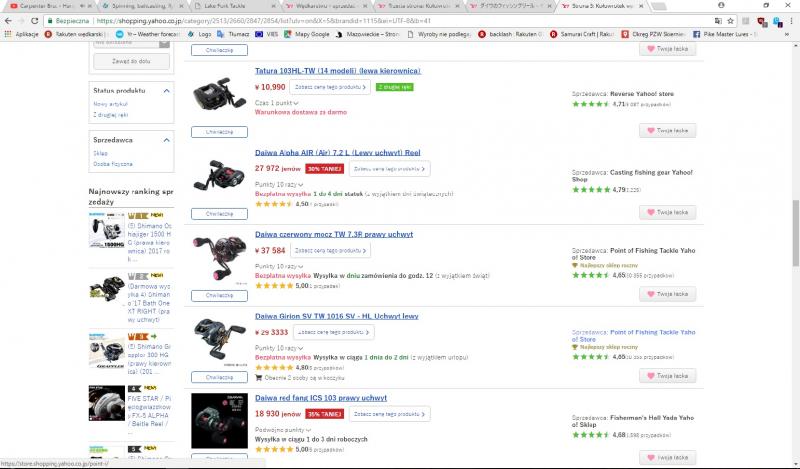Click the browser back arrow
This screenshot has height=469, width=800.
tap(8, 20)
